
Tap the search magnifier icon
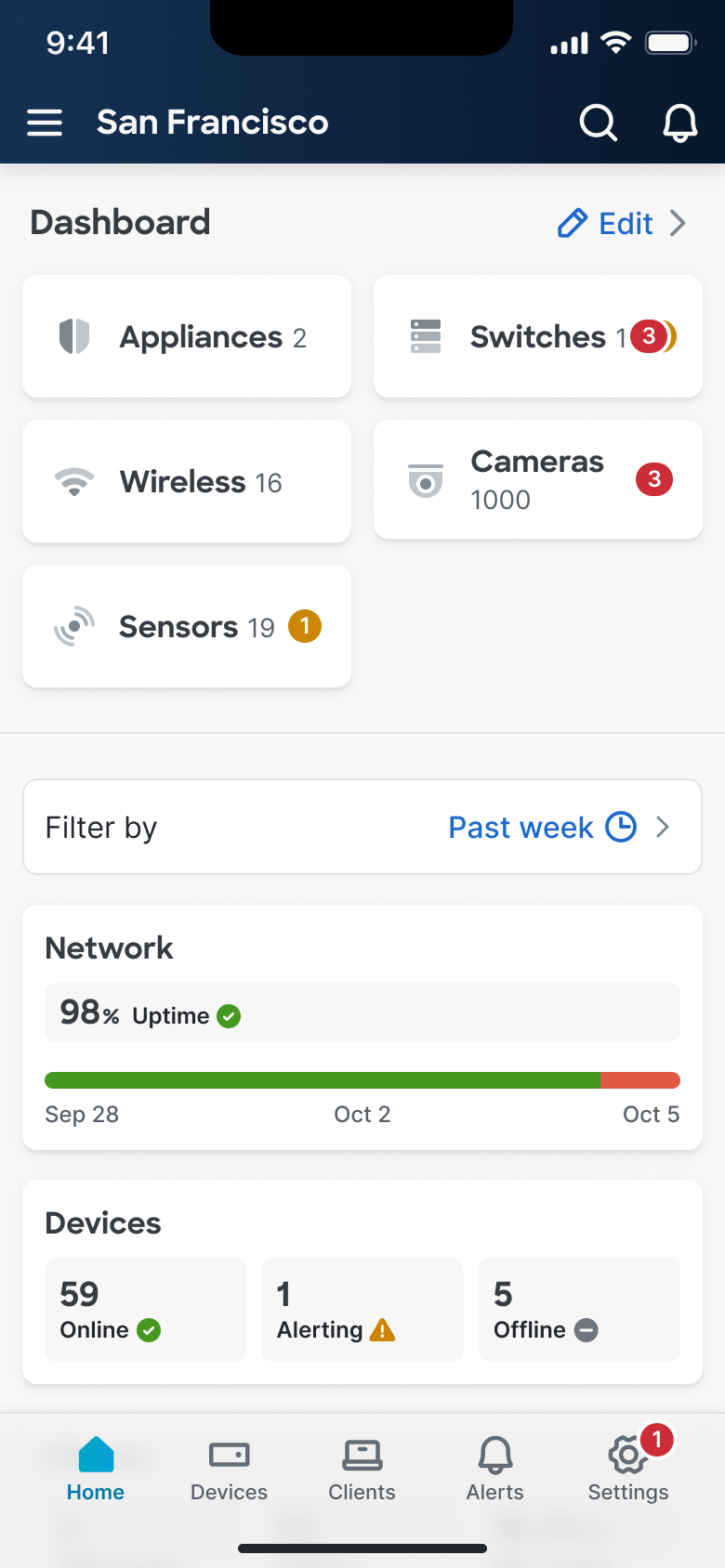click(x=598, y=123)
